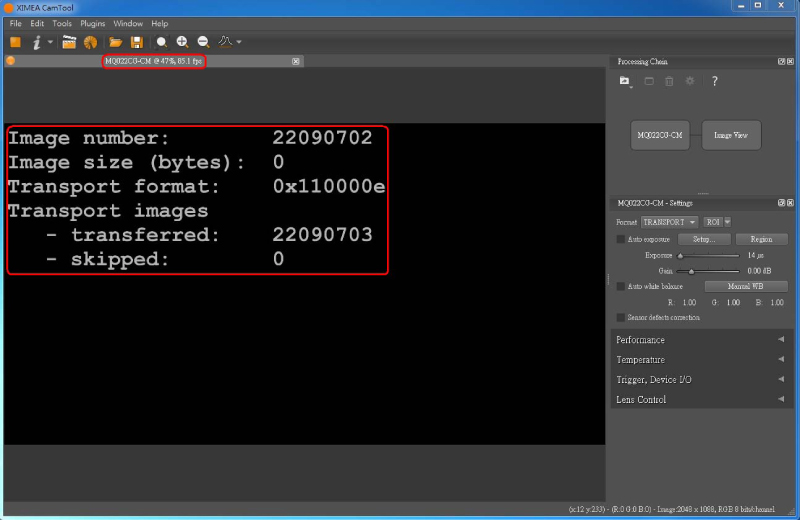Click the orange stop acquisition square icon

(15, 42)
